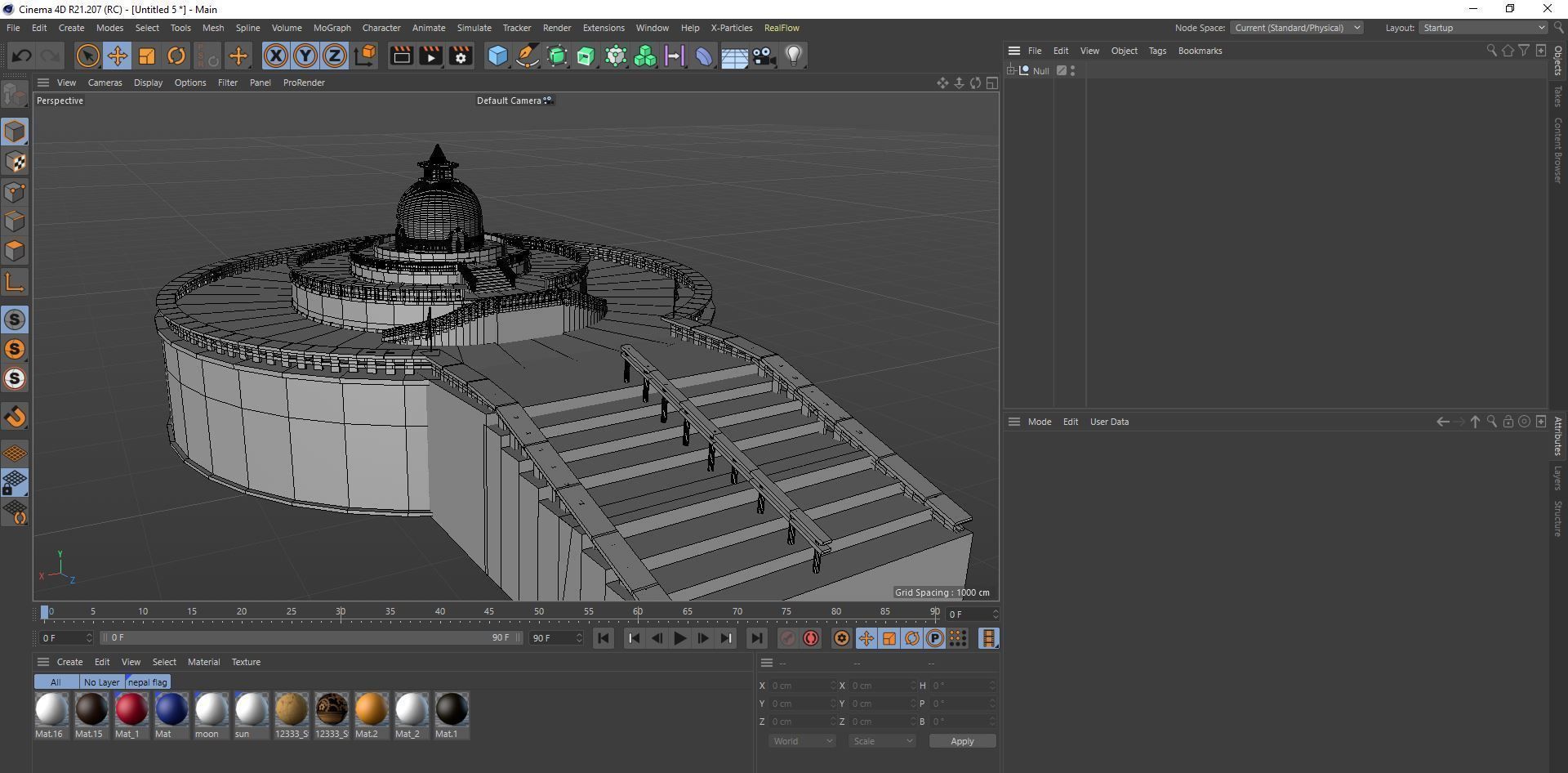Toggle Enable Snap icon
Image resolution: width=1568 pixels, height=773 pixels.
click(15, 319)
